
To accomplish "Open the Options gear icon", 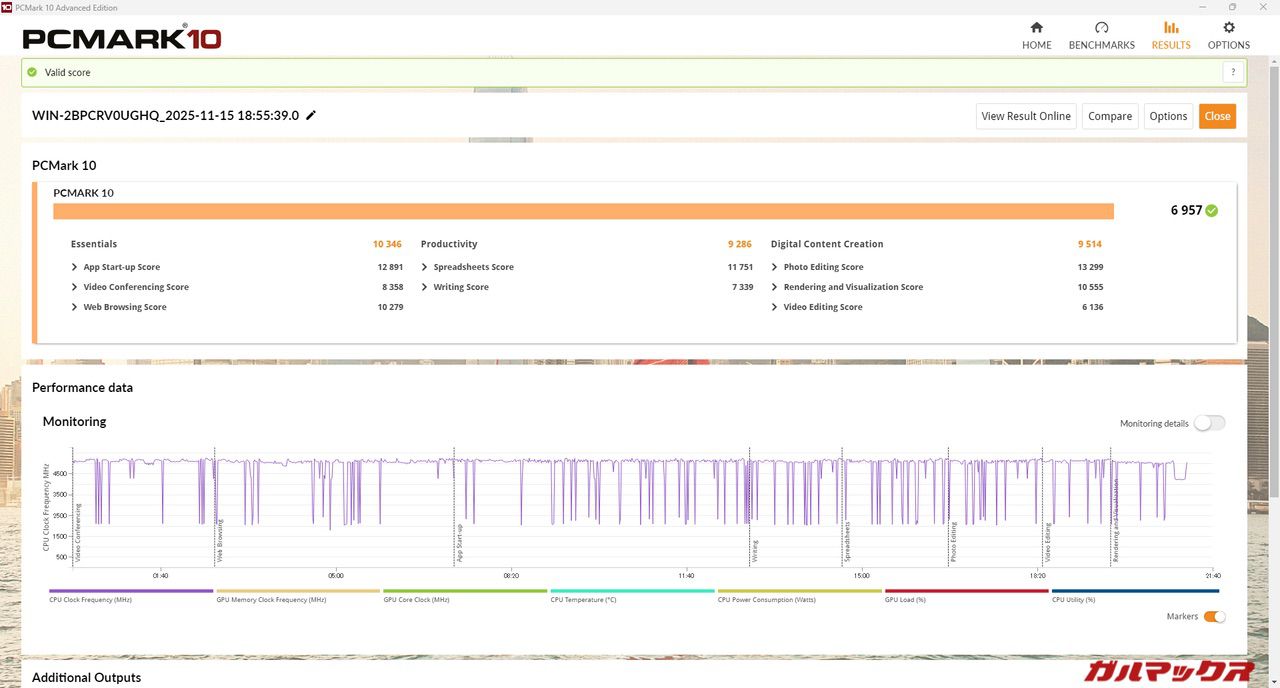I will 1228,28.
